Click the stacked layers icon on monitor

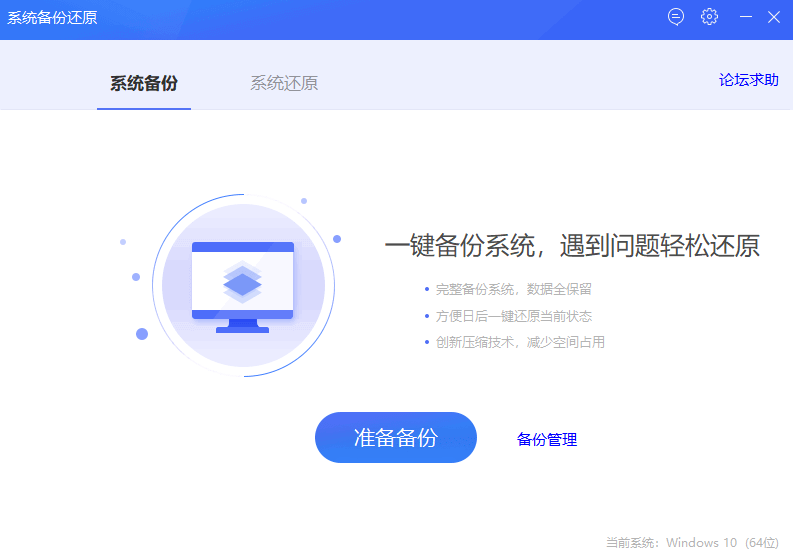243,282
